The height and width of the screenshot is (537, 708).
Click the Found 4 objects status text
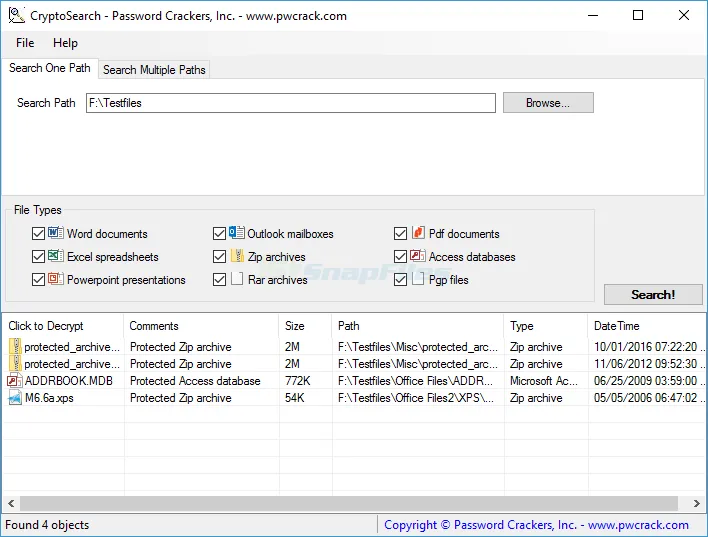tap(47, 525)
